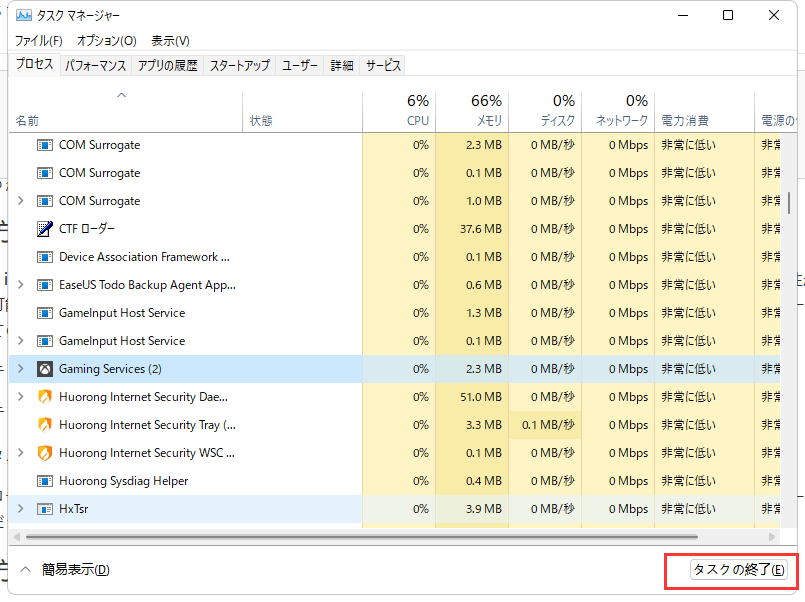Click EaseUS Todo Backup Agent icon
Viewport: 805px width, 602px height.
click(x=45, y=285)
